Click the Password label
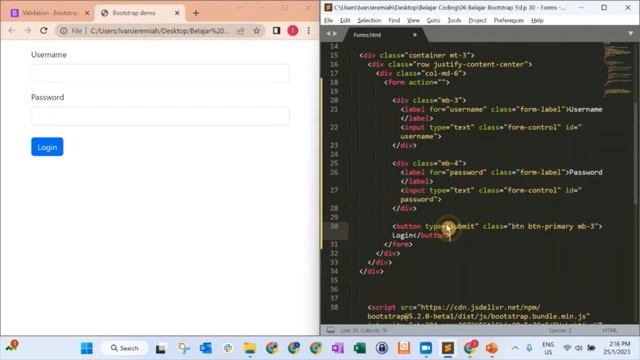Image resolution: width=640 pixels, height=360 pixels. pyautogui.click(x=47, y=98)
